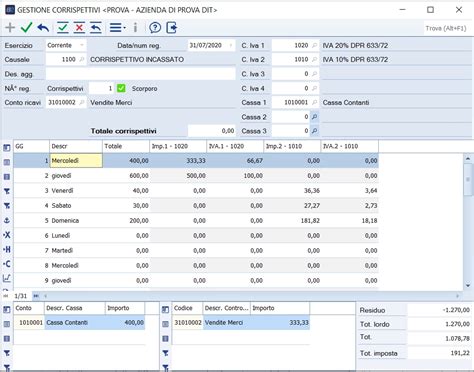Click the Totale corrispettivi value field
474x372 pixels.
212,131
